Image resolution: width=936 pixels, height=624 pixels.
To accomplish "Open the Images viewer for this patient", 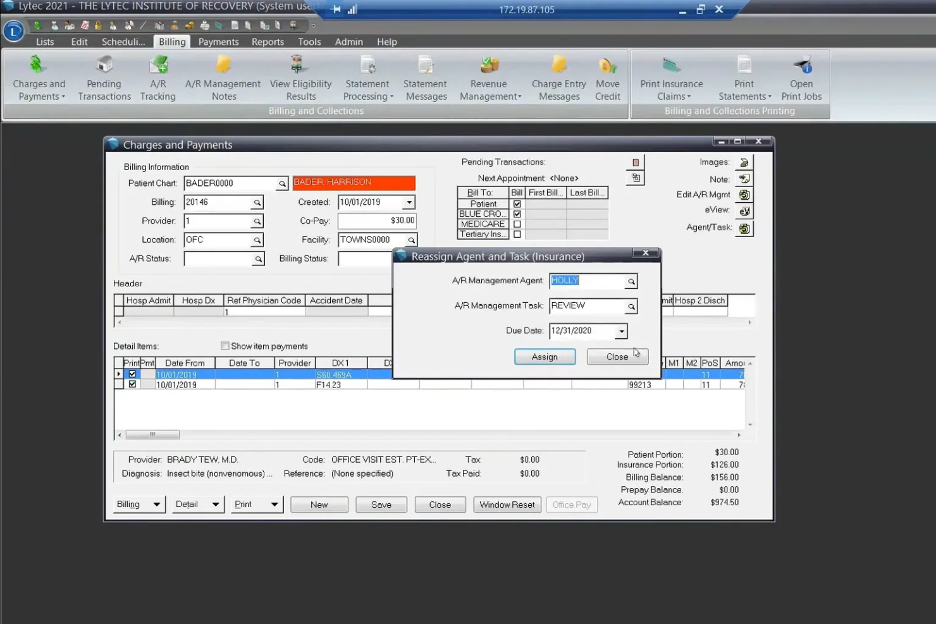I will pos(743,161).
